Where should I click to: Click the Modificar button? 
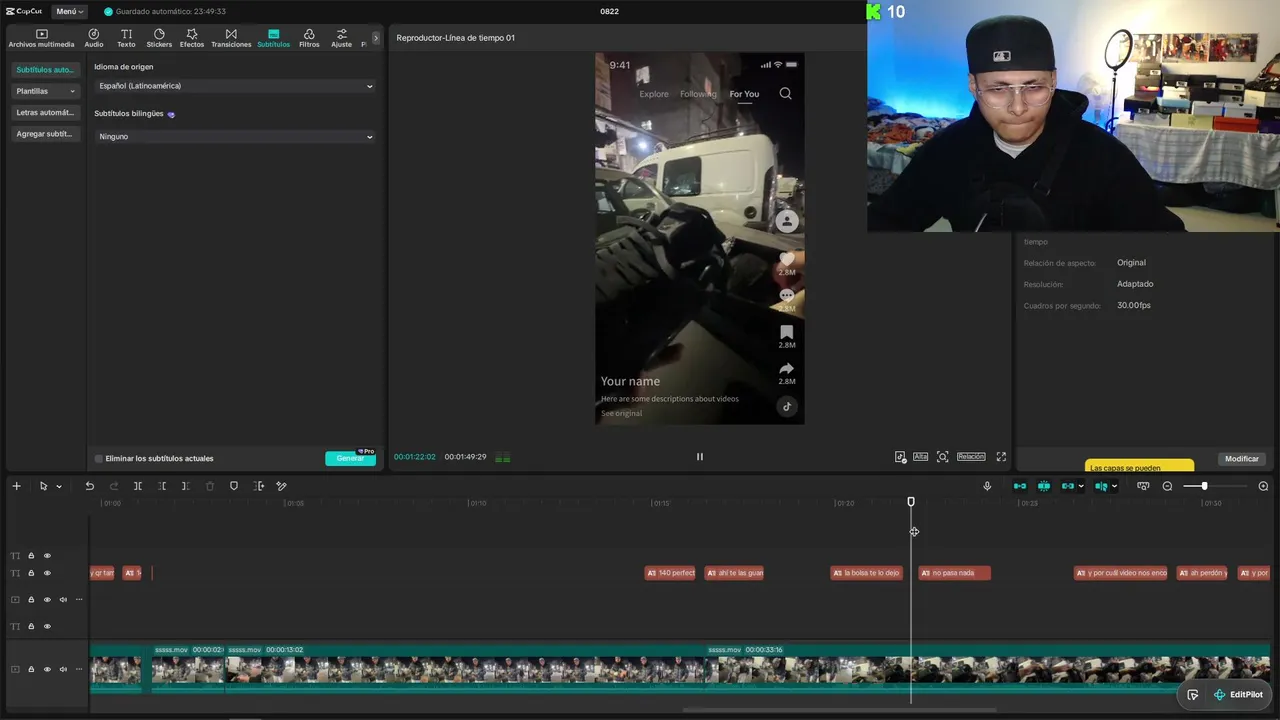click(x=1242, y=459)
